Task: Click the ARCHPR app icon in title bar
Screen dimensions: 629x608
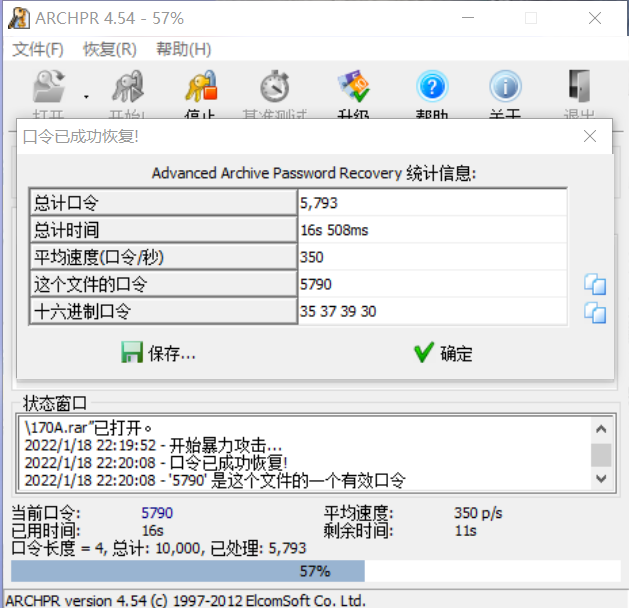Action: 19,18
